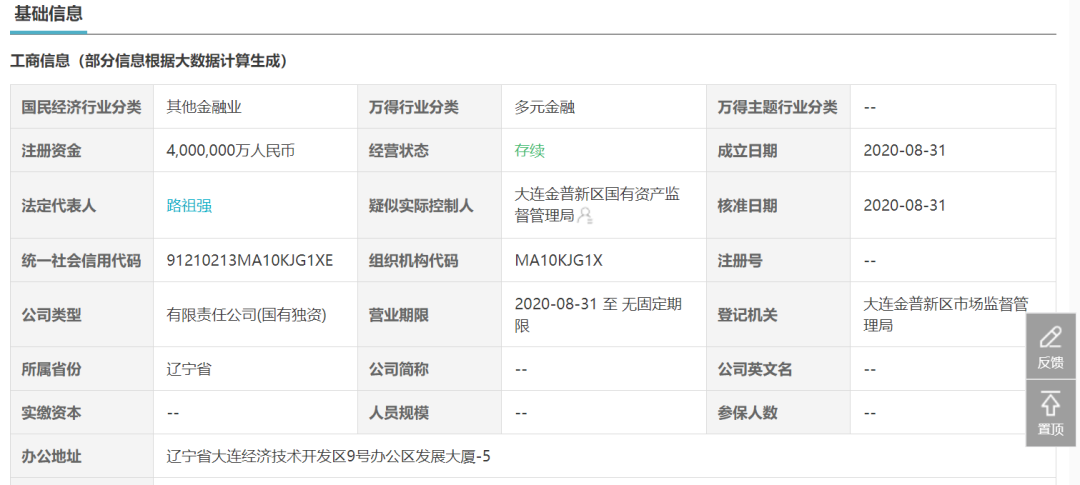This screenshot has width=1080, height=485.
Task: Select organization code MA10KJG1X
Action: click(558, 261)
